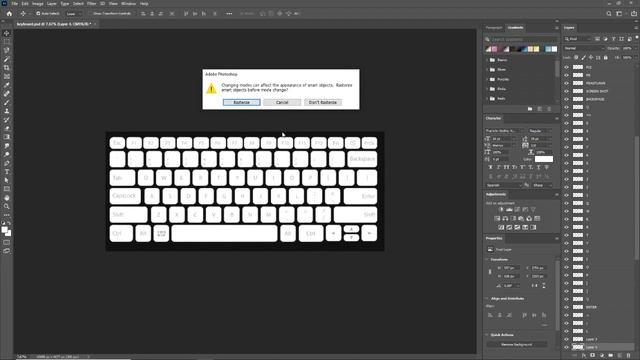Select the Eyedropper tool
The width and height of the screenshot is (640, 360).
tap(7, 85)
